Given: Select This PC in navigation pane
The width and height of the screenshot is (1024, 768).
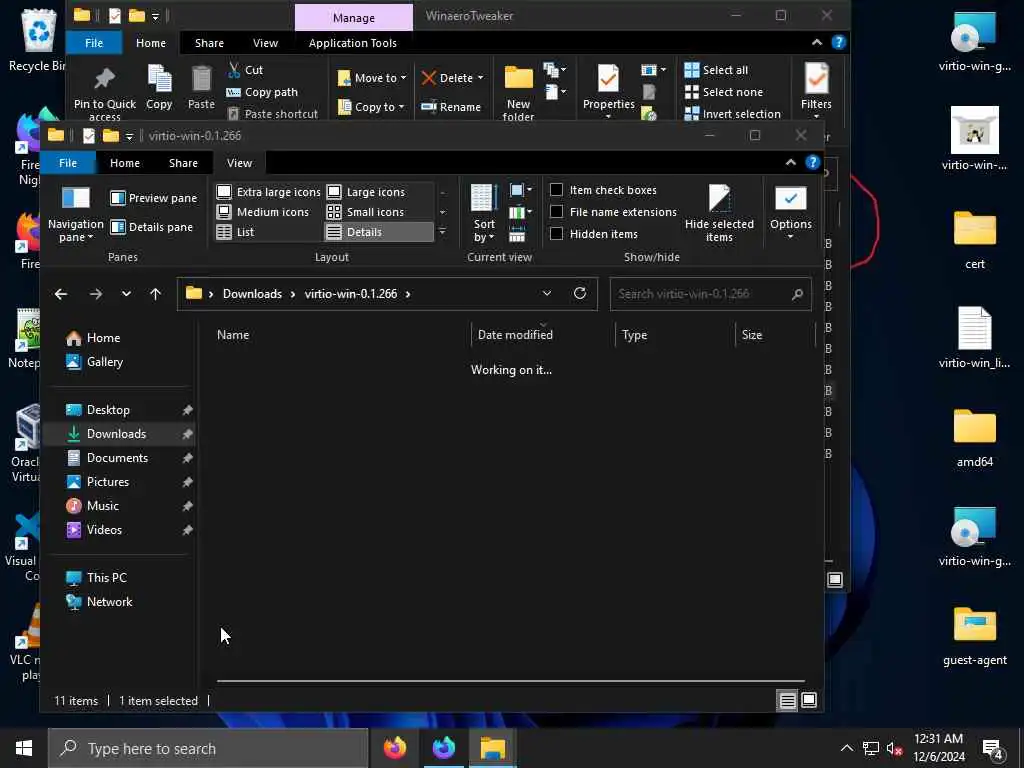Looking at the screenshot, I should click(97, 577).
